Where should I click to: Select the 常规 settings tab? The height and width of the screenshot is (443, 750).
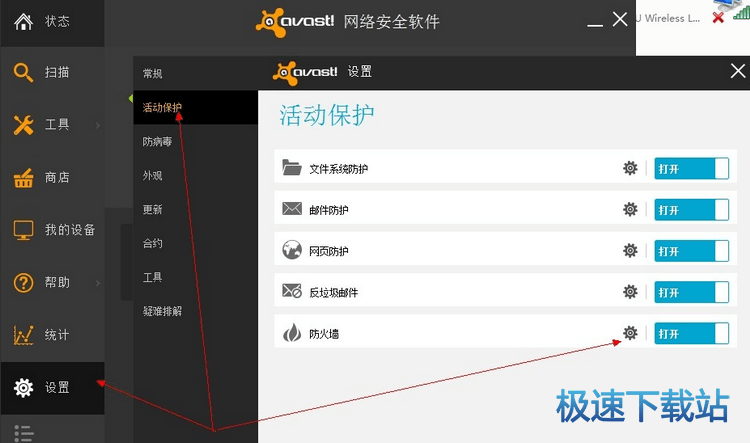(153, 74)
